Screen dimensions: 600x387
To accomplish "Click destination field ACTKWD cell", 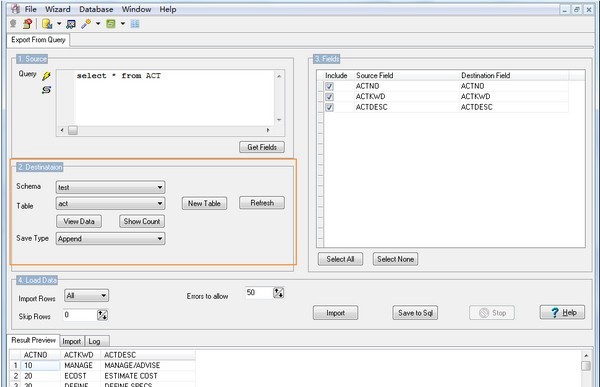I will pyautogui.click(x=475, y=96).
